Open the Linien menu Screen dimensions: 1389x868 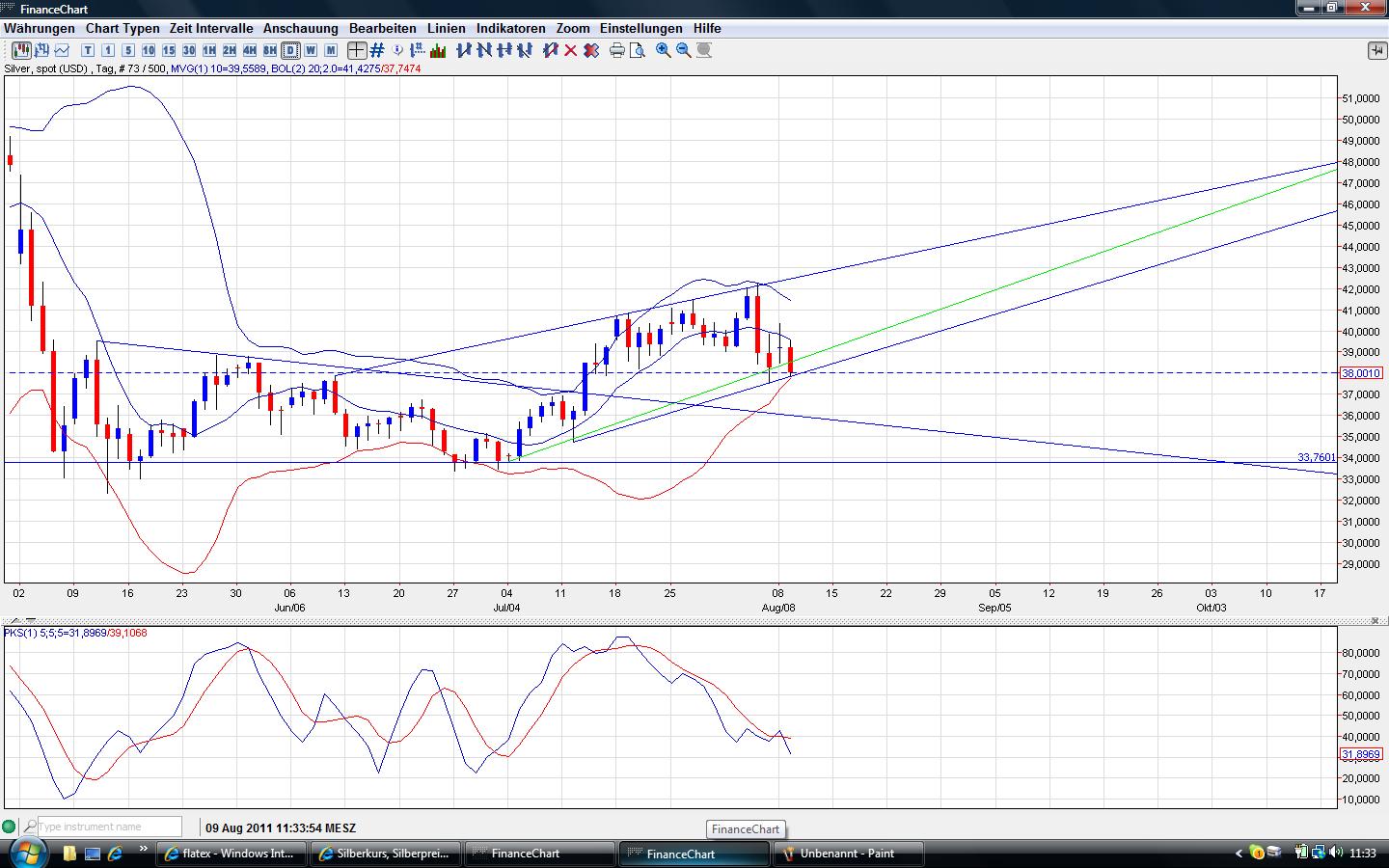tap(447, 29)
